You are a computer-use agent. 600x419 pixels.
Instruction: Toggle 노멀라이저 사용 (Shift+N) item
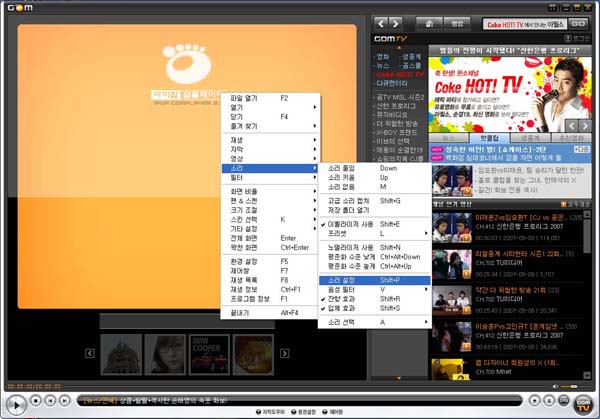click(x=374, y=248)
